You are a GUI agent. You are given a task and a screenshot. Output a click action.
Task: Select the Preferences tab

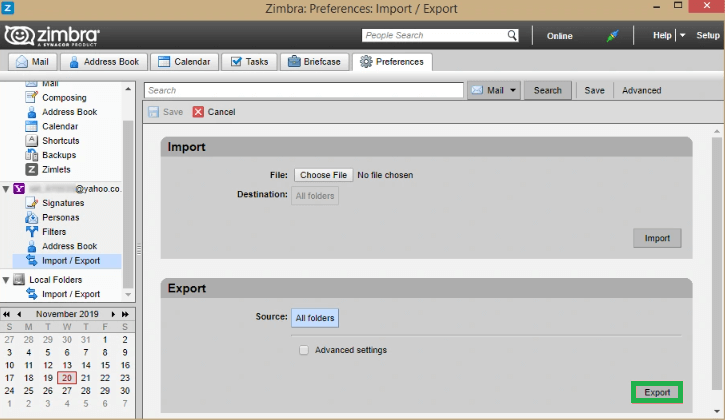tap(392, 62)
